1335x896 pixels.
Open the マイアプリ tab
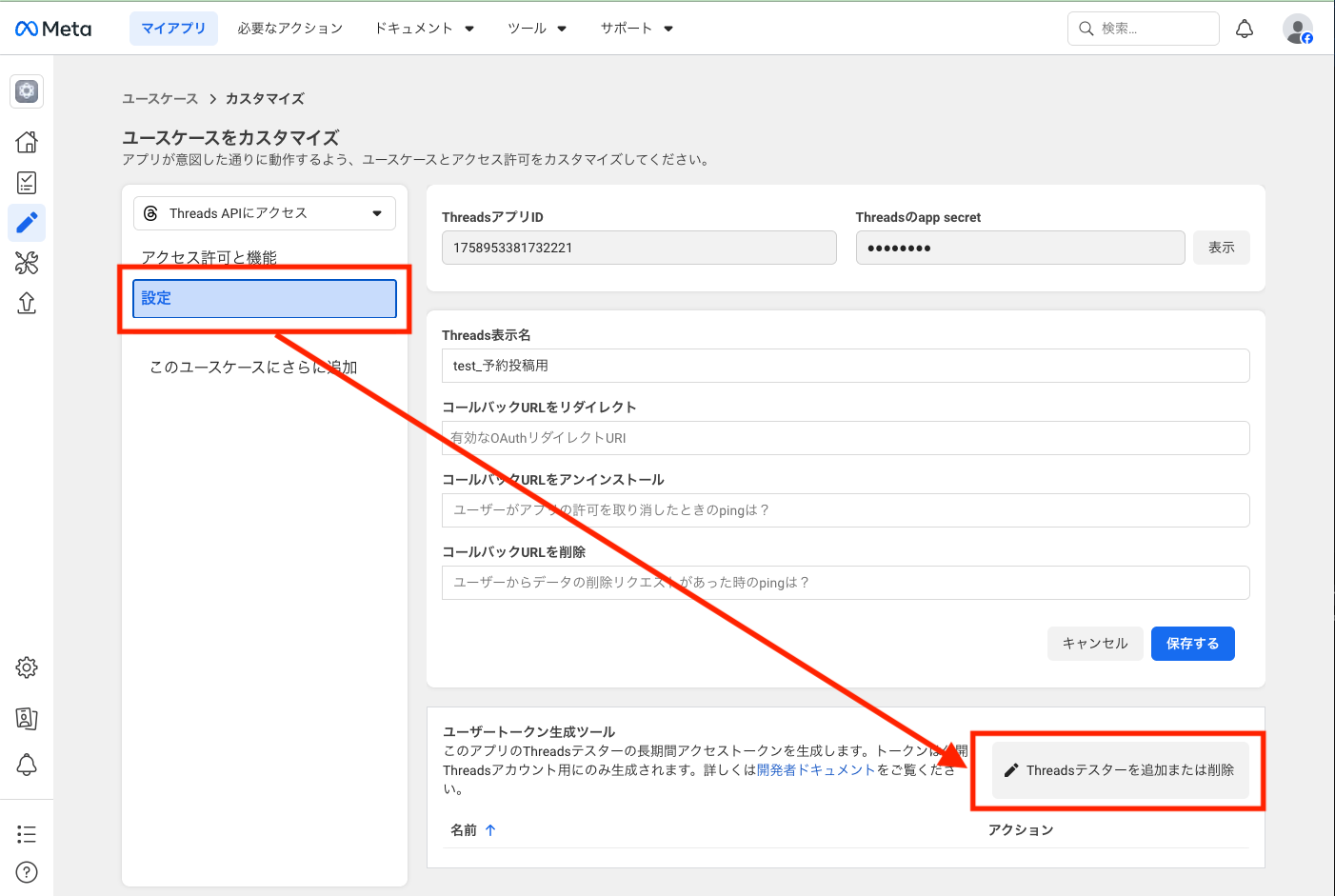pos(173,29)
